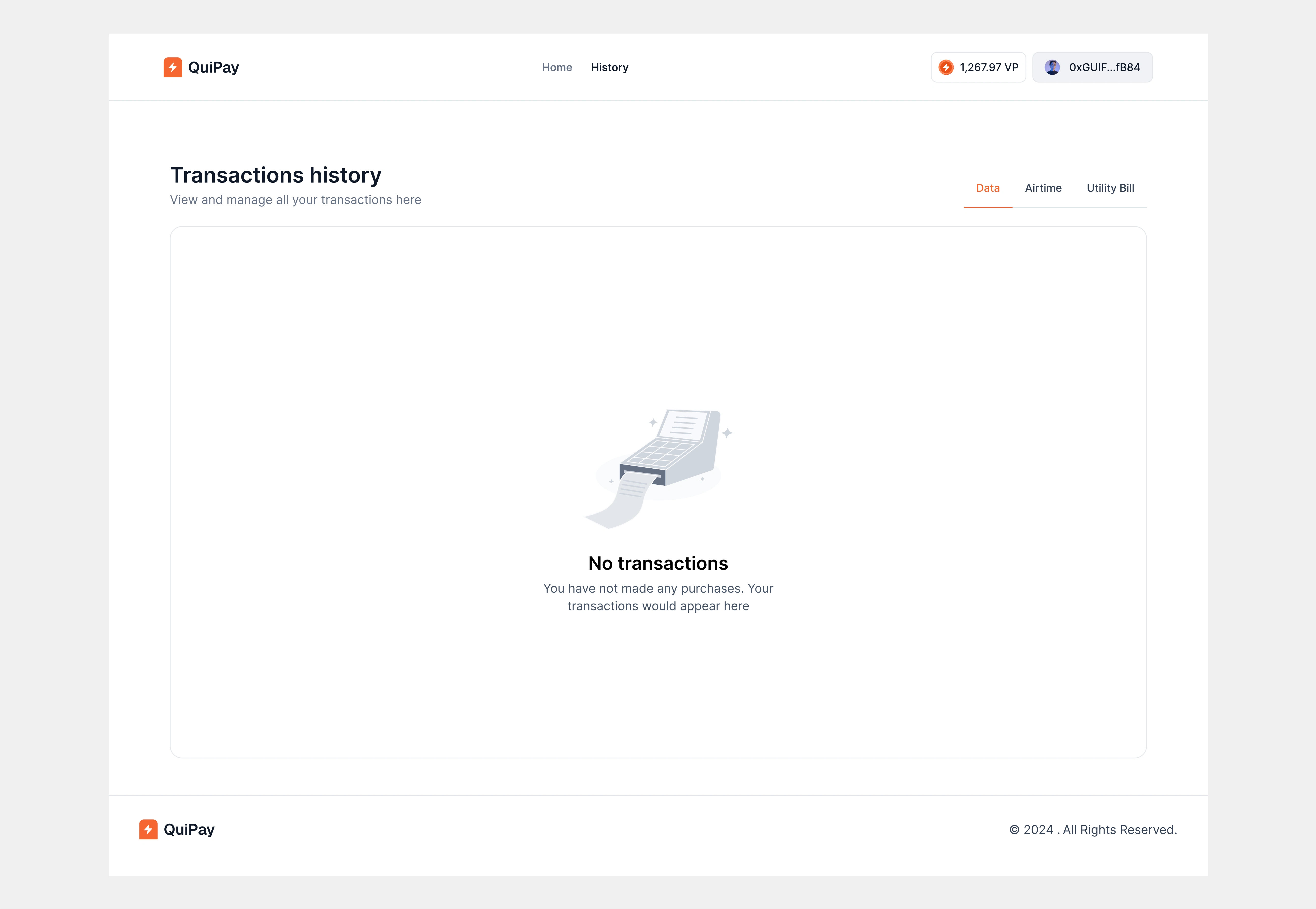The height and width of the screenshot is (909, 1316).
Task: Click the printed receipt paper strip
Action: (x=623, y=501)
